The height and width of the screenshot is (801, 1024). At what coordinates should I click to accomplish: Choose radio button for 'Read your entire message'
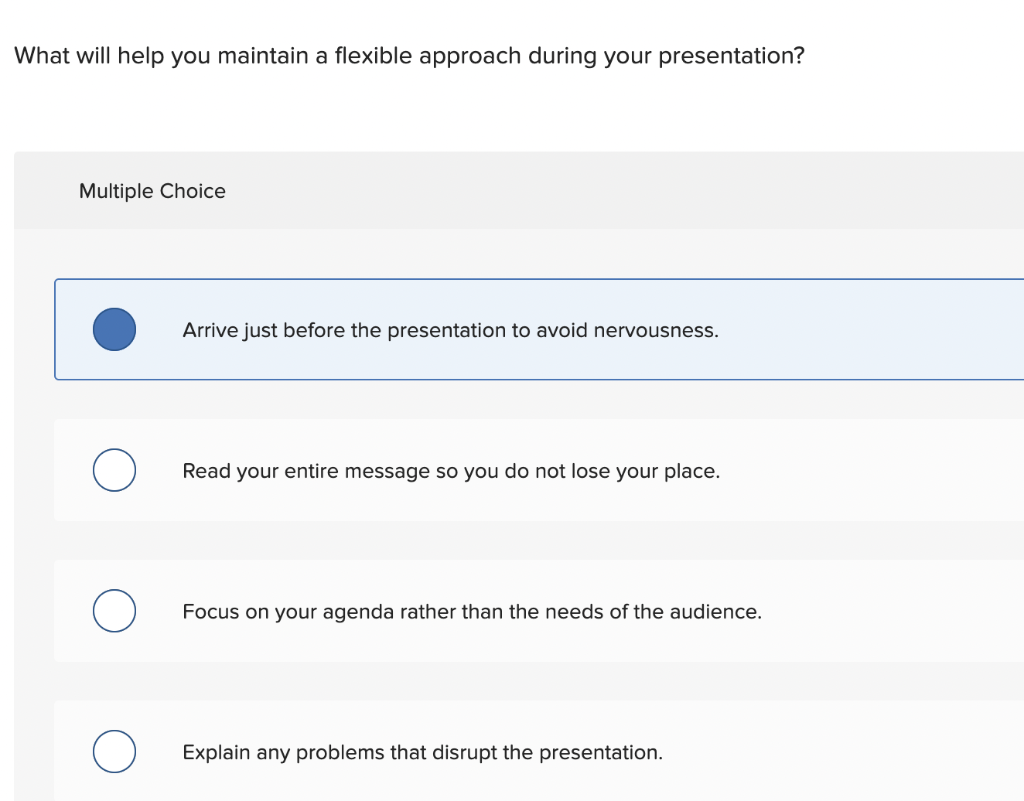[x=114, y=470]
